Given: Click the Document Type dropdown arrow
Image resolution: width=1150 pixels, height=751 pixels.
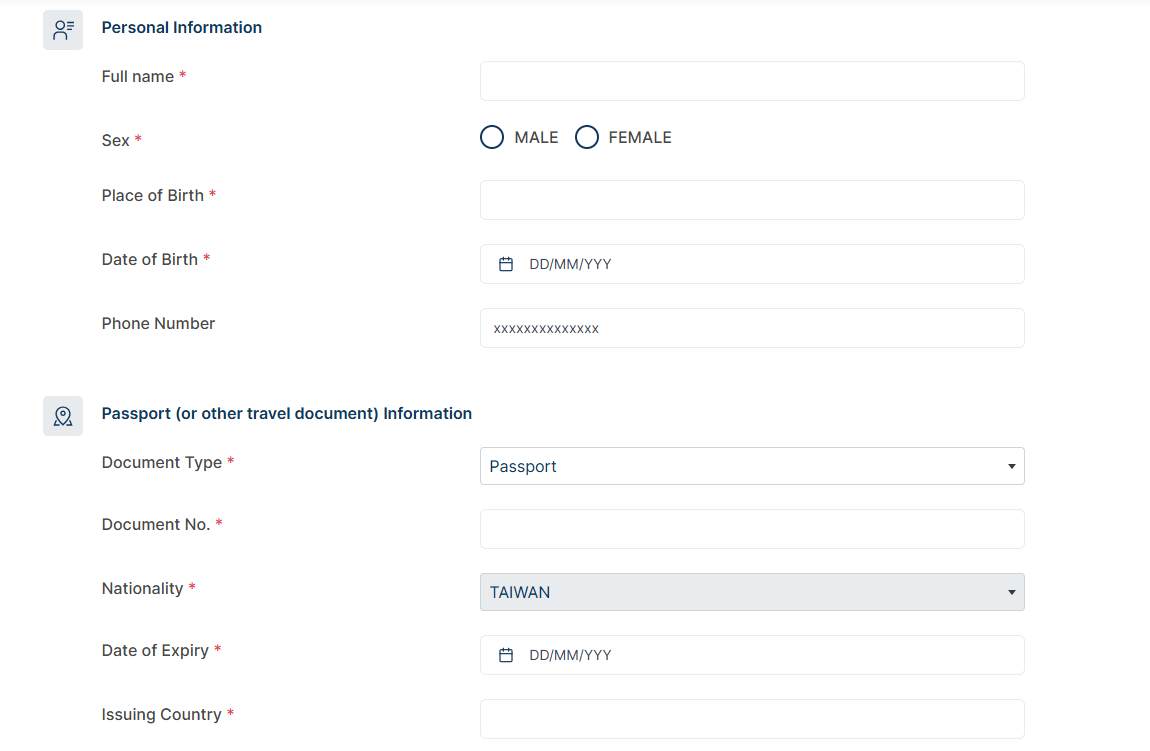Looking at the screenshot, I should pos(1010,466).
